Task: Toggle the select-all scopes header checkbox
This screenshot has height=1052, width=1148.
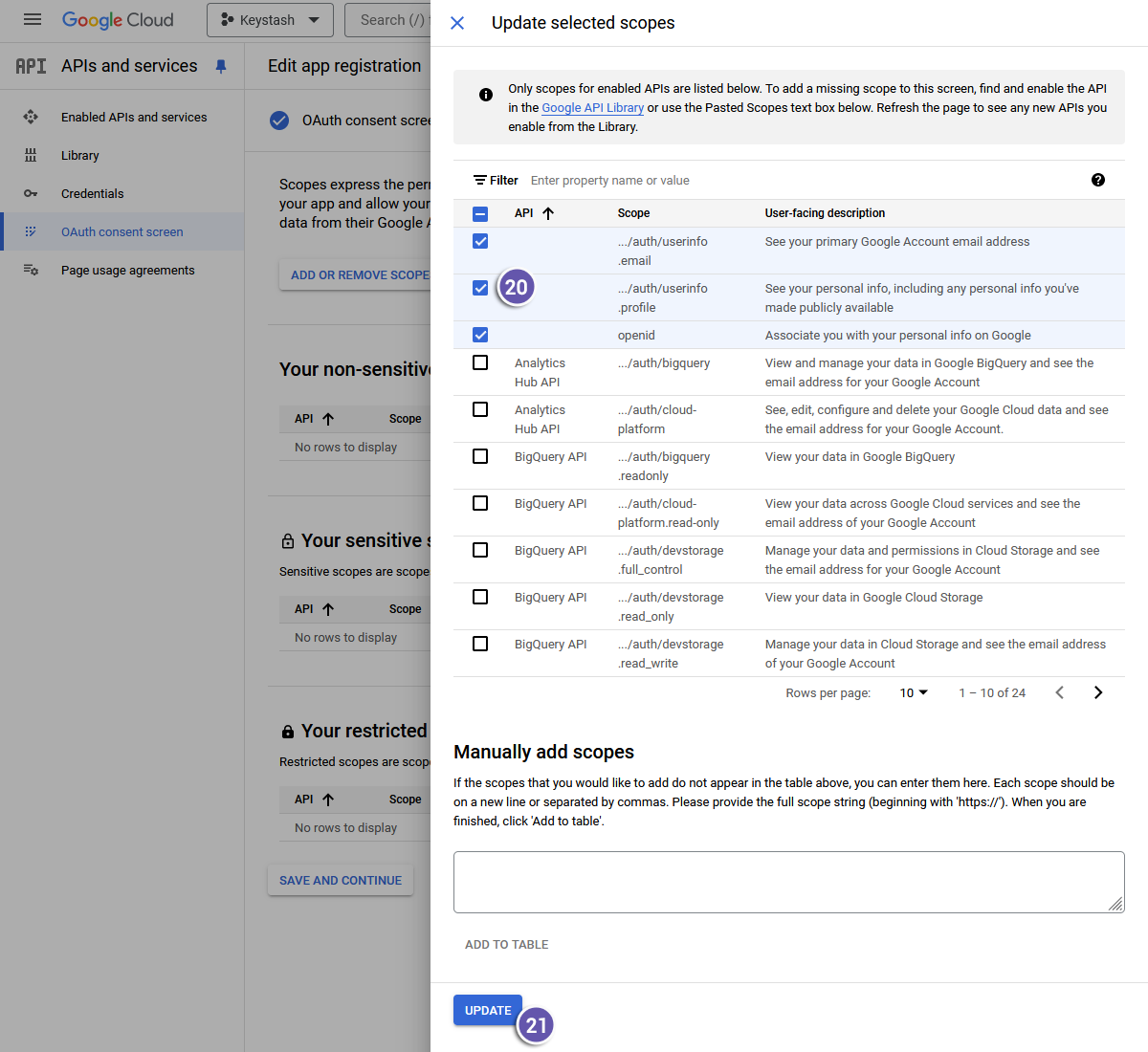Action: tap(480, 214)
